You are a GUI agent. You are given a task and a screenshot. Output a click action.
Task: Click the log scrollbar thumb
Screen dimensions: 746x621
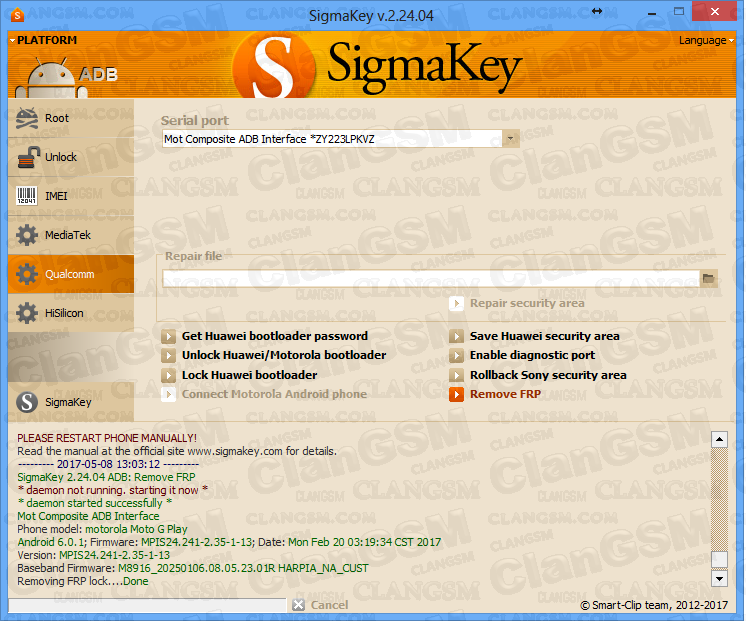[719, 559]
